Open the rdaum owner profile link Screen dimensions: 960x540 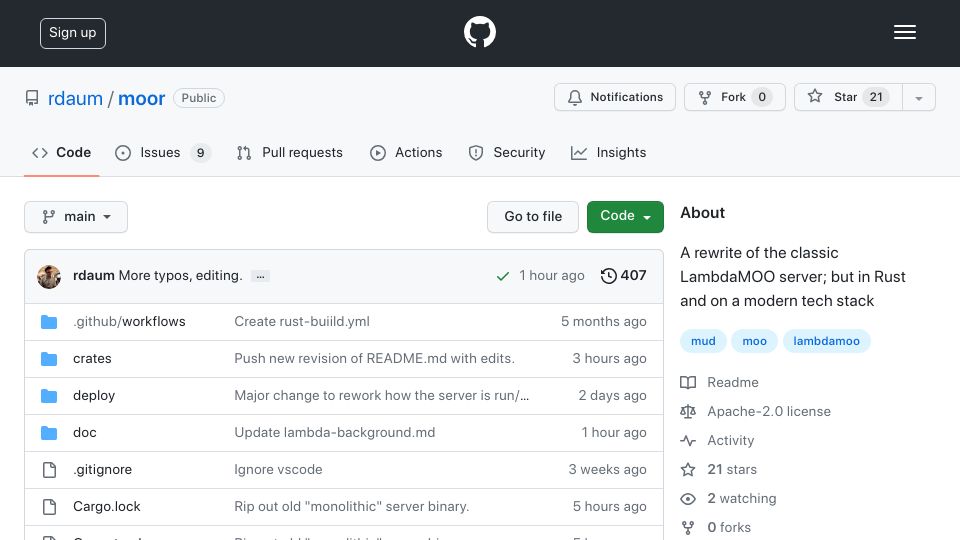coord(75,98)
